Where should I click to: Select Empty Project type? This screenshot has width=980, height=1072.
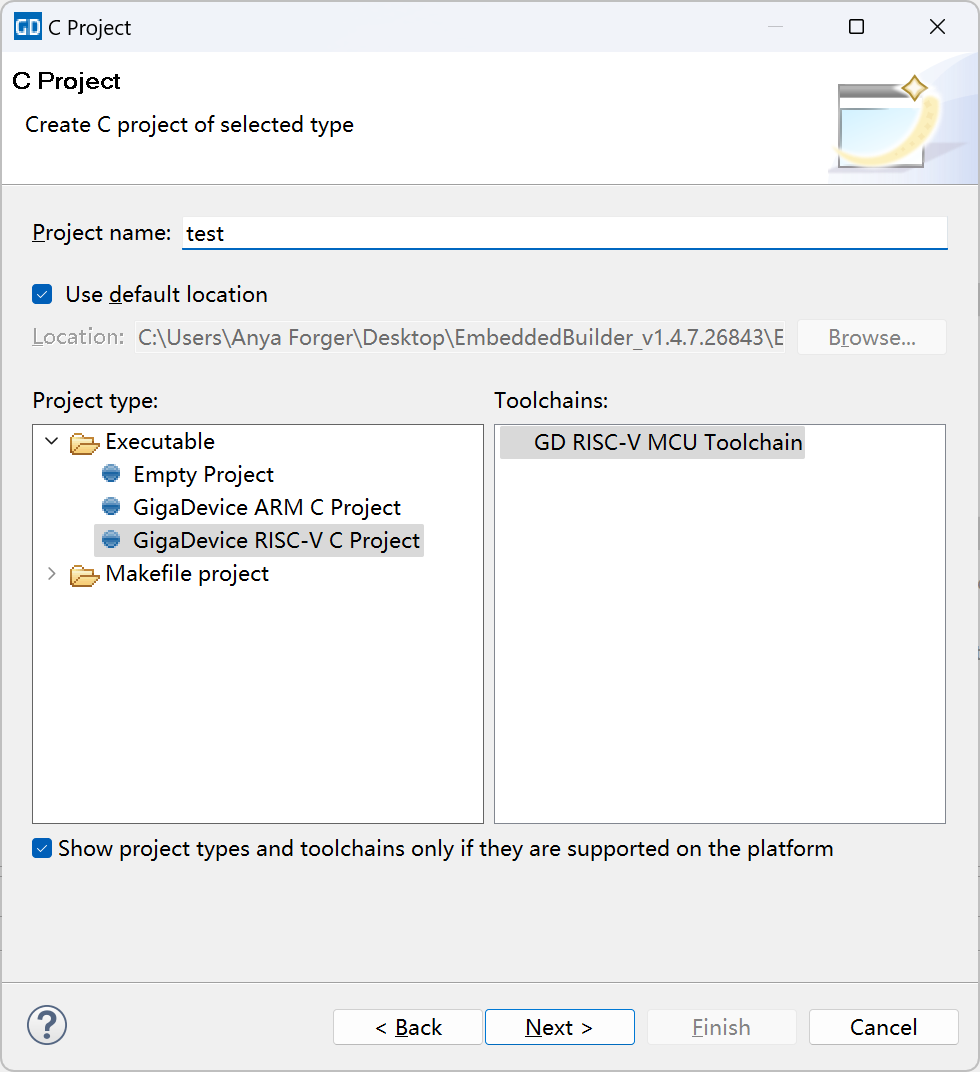click(x=203, y=474)
